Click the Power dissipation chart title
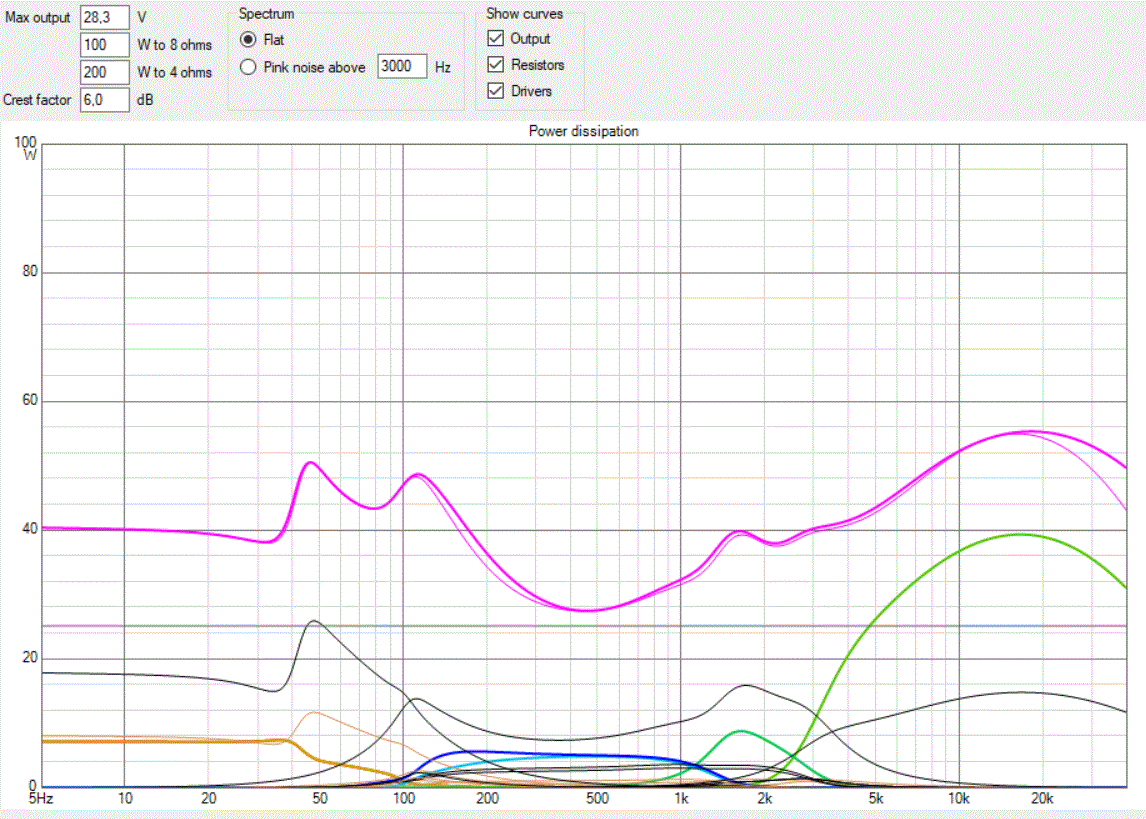1146x819 pixels. [x=583, y=131]
